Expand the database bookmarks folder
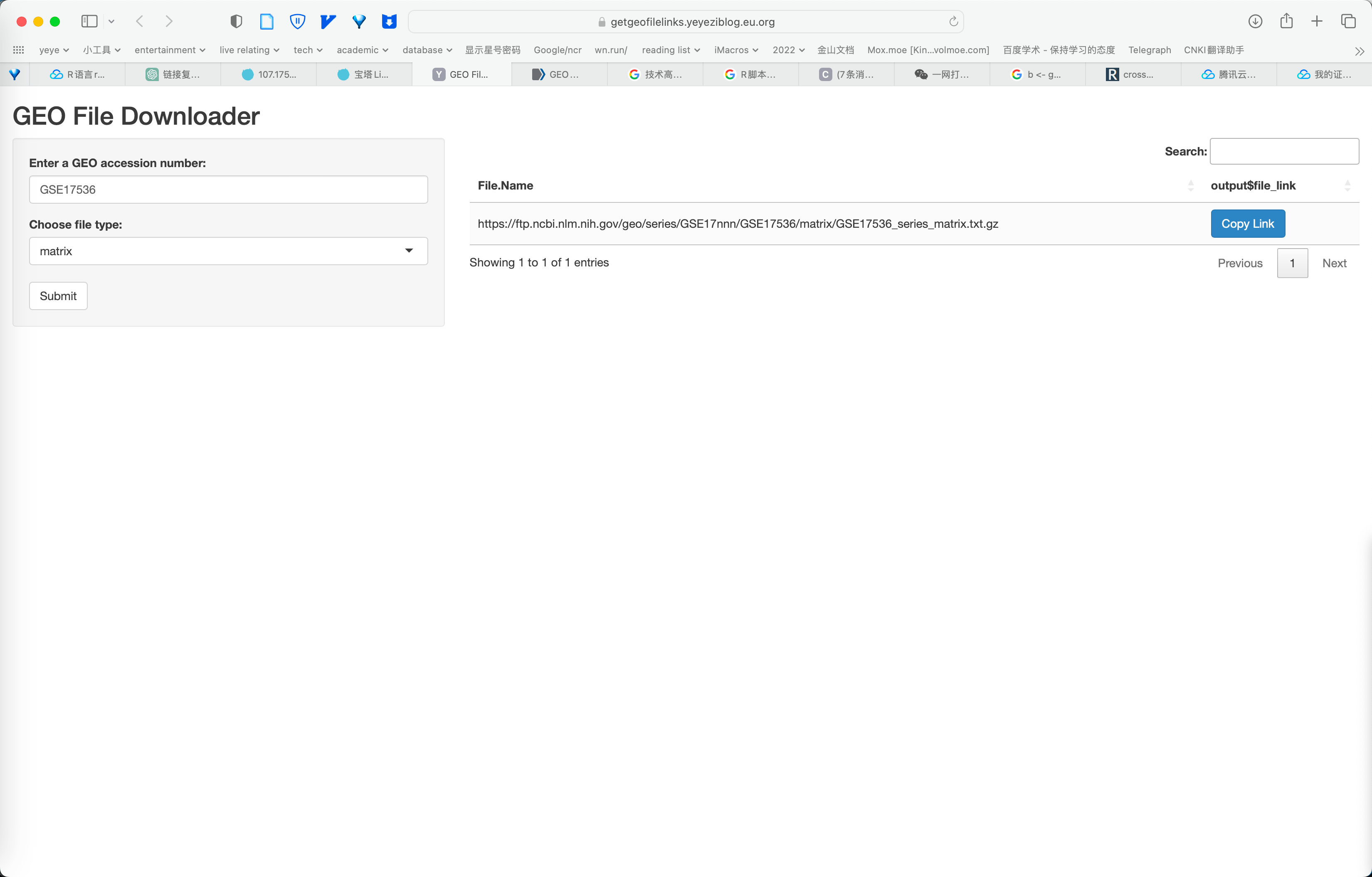This screenshot has height=877, width=1372. pyautogui.click(x=427, y=50)
